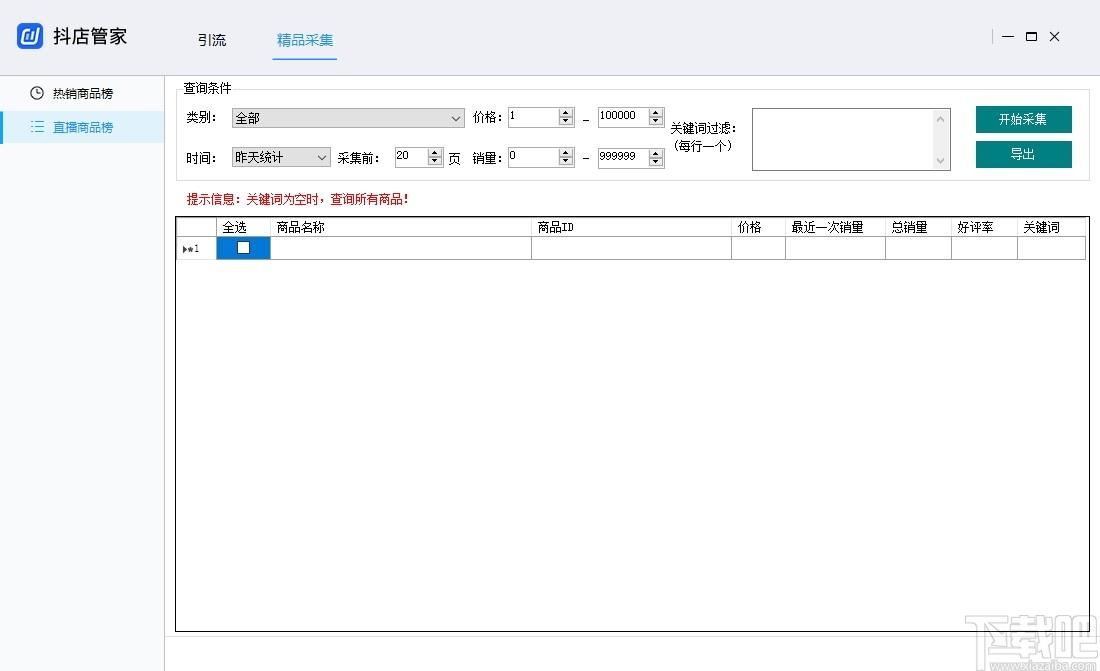The height and width of the screenshot is (671, 1100).
Task: Open the 时间 dropdown showing 昨天统计
Action: point(281,157)
